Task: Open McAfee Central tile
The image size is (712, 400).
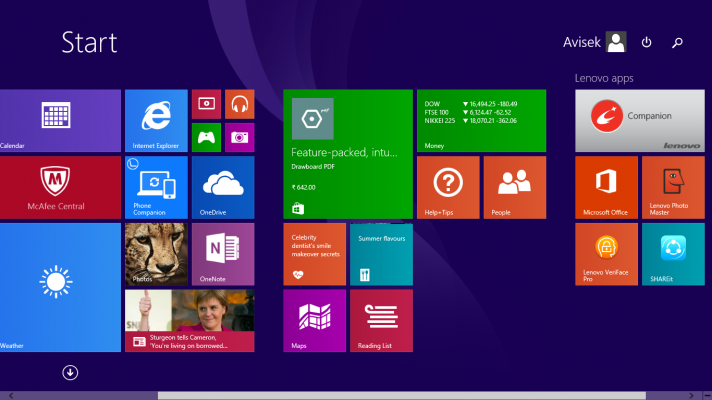Action: point(60,188)
